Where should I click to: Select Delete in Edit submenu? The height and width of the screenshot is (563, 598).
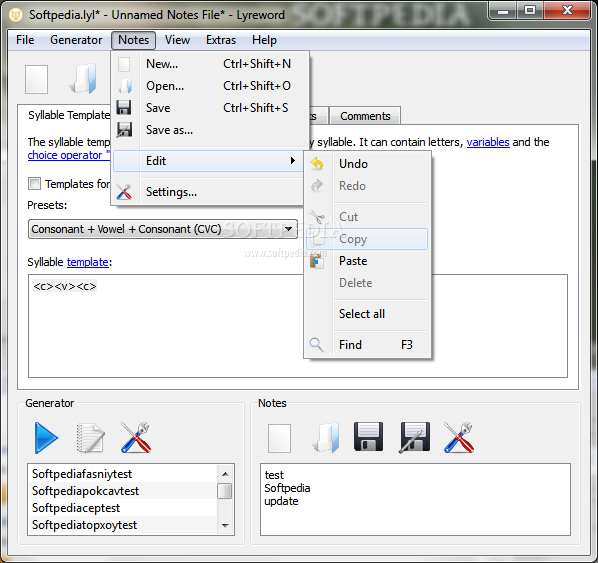pyautogui.click(x=367, y=283)
